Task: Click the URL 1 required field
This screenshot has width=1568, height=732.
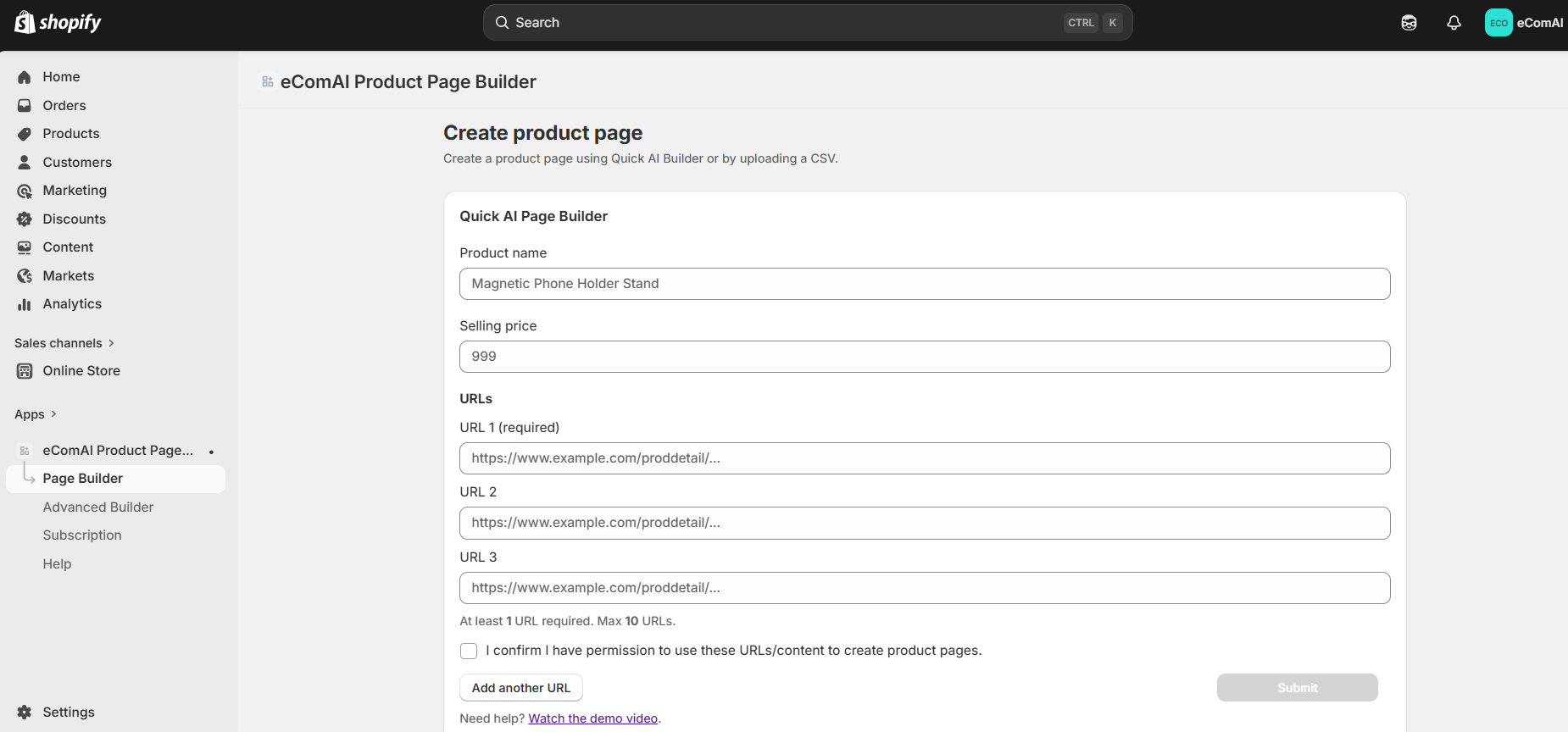Action: [925, 458]
